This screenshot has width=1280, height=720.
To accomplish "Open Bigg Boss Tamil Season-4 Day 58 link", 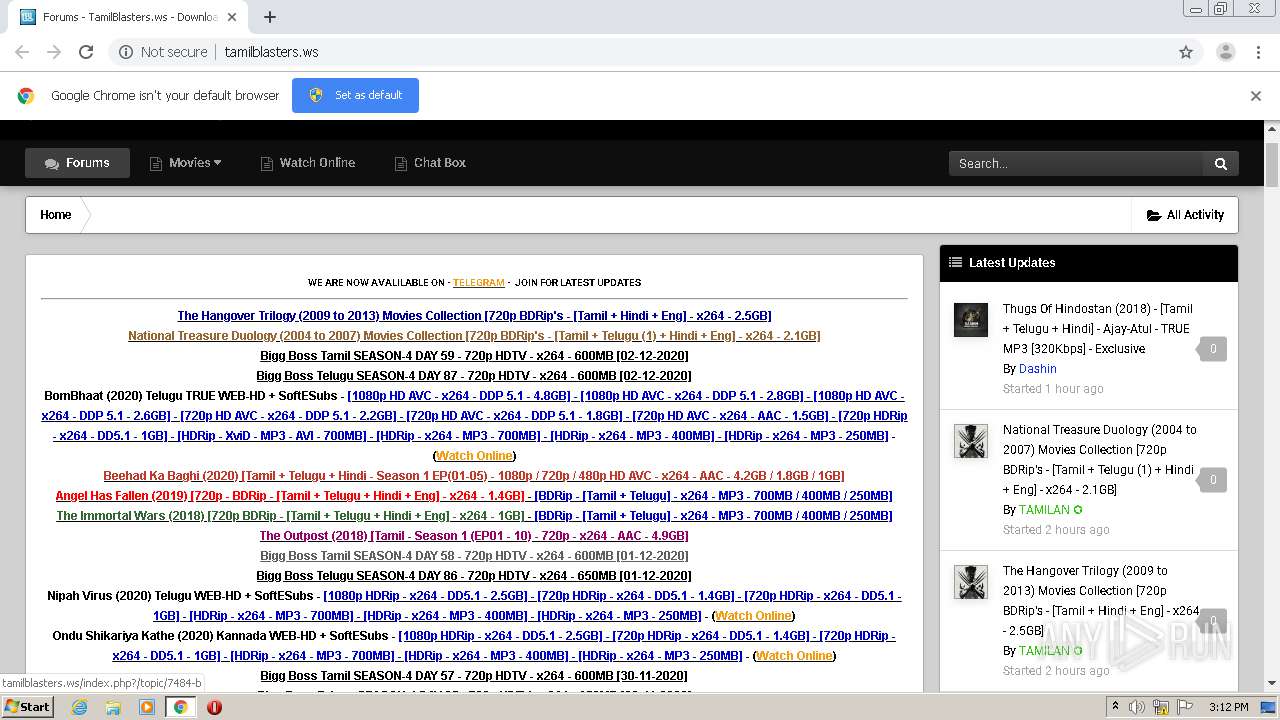I will tap(474, 556).
